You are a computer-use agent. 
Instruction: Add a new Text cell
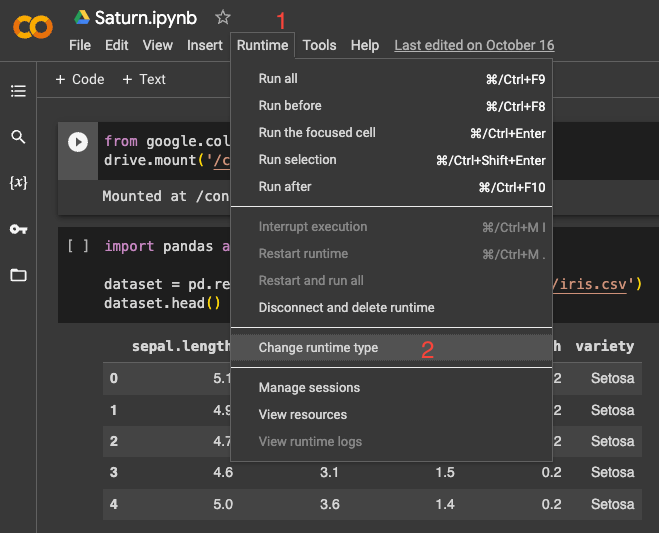coord(144,79)
